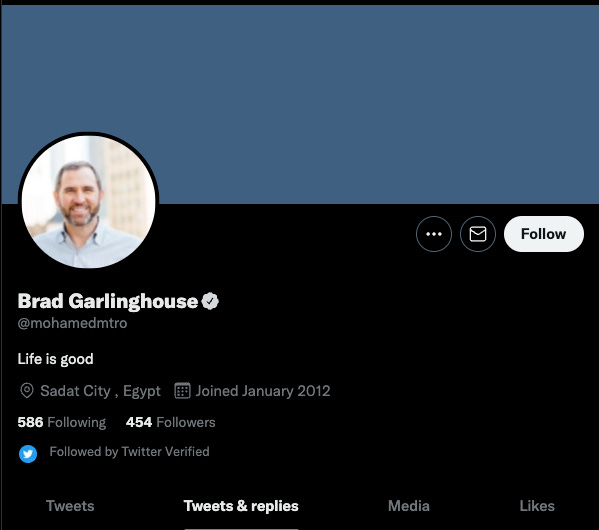
Task: Click the blue header banner image
Action: click(300, 104)
